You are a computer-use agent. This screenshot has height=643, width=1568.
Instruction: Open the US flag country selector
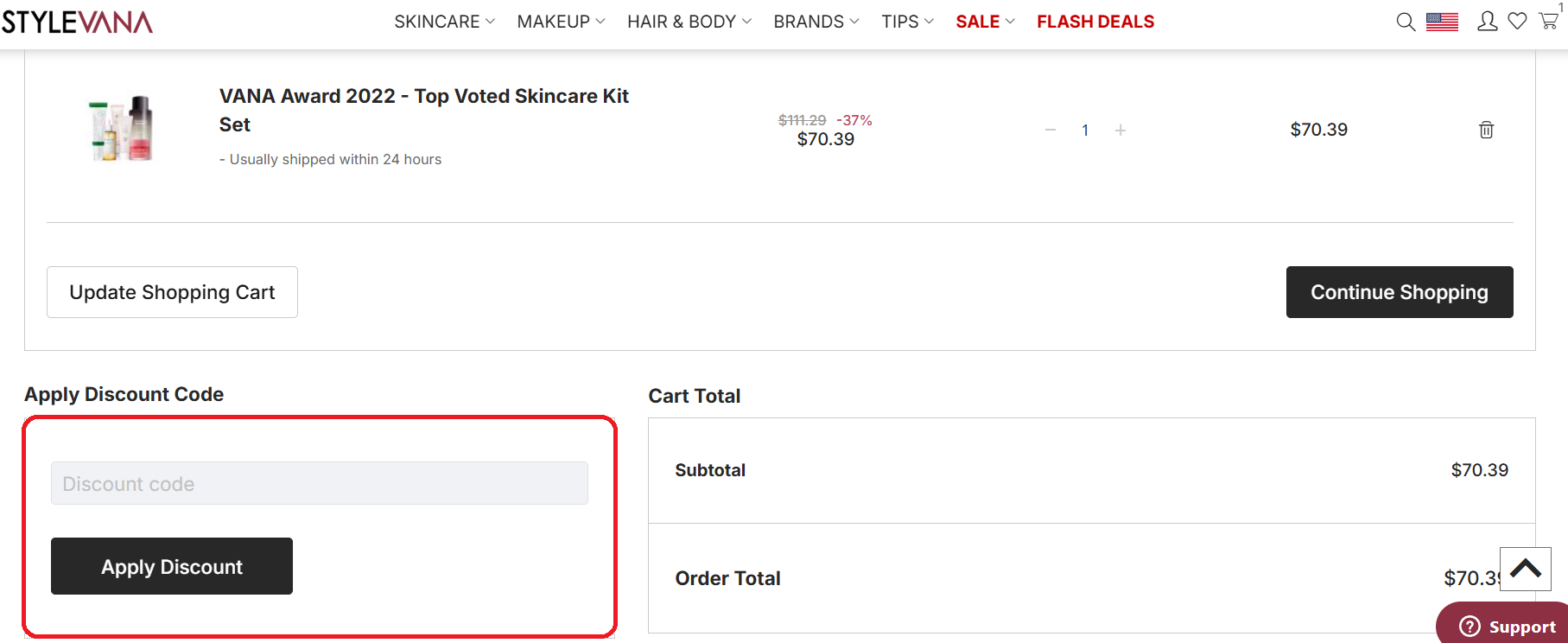tap(1442, 22)
